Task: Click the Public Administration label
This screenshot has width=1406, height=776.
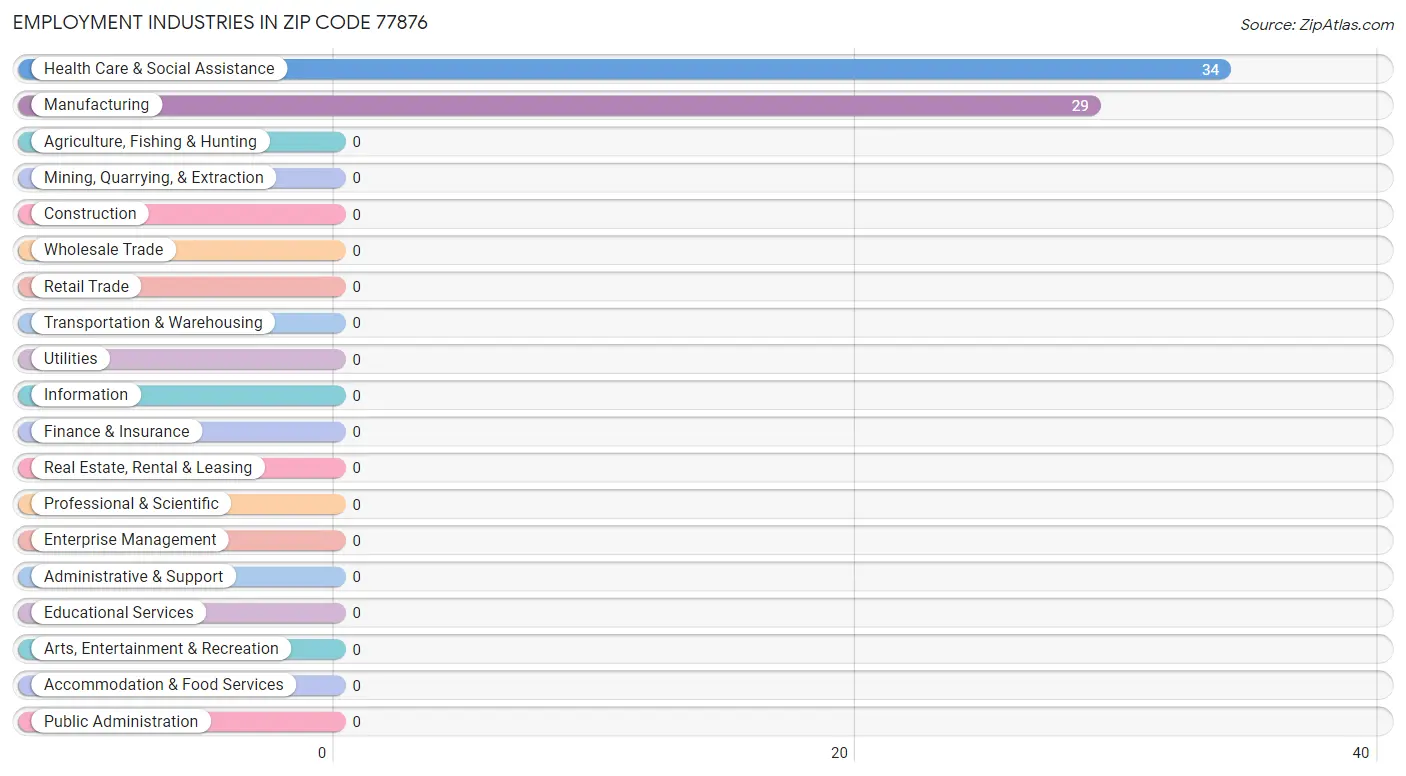Action: (x=121, y=722)
